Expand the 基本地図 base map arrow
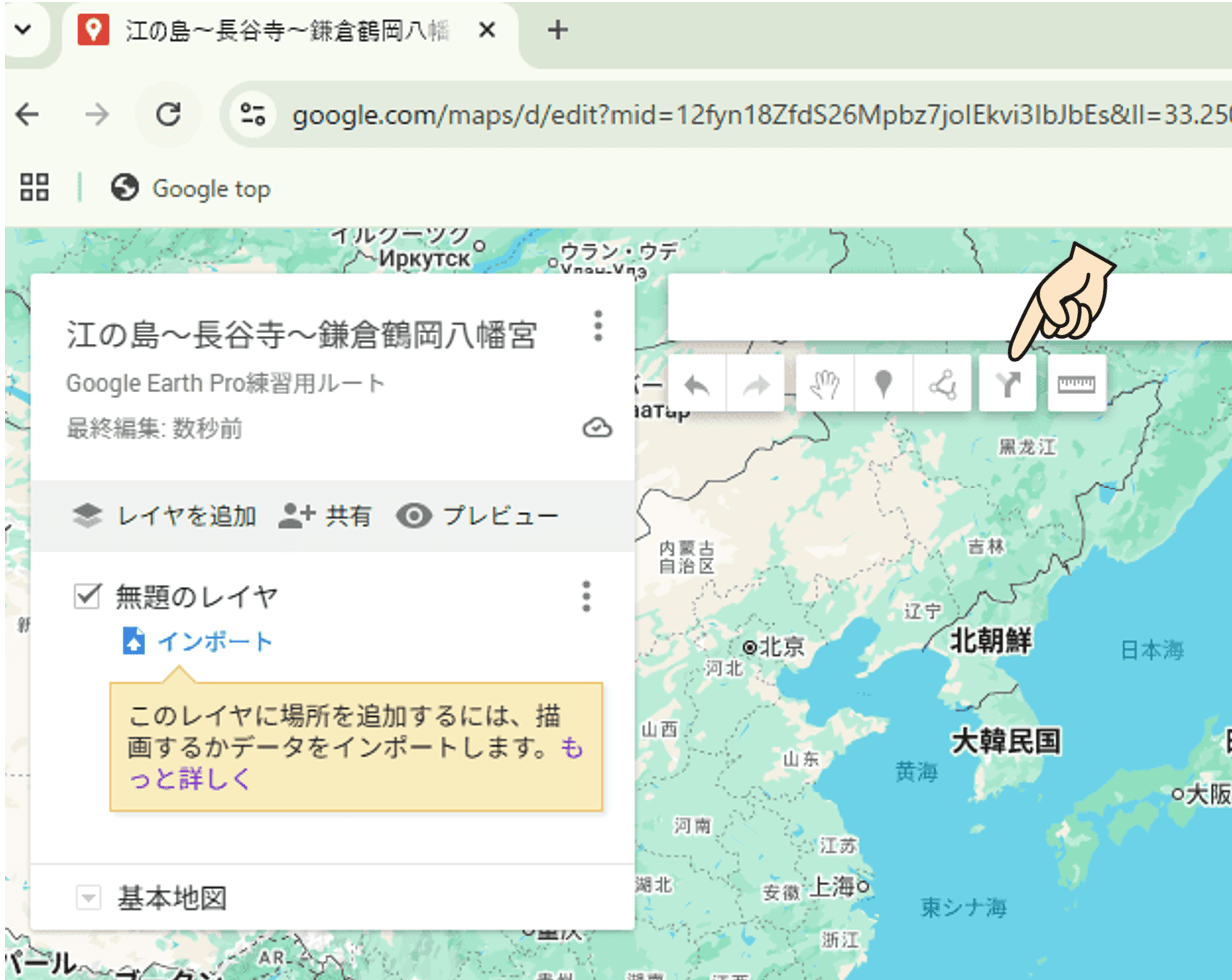The width and height of the screenshot is (1232, 980). click(x=89, y=898)
